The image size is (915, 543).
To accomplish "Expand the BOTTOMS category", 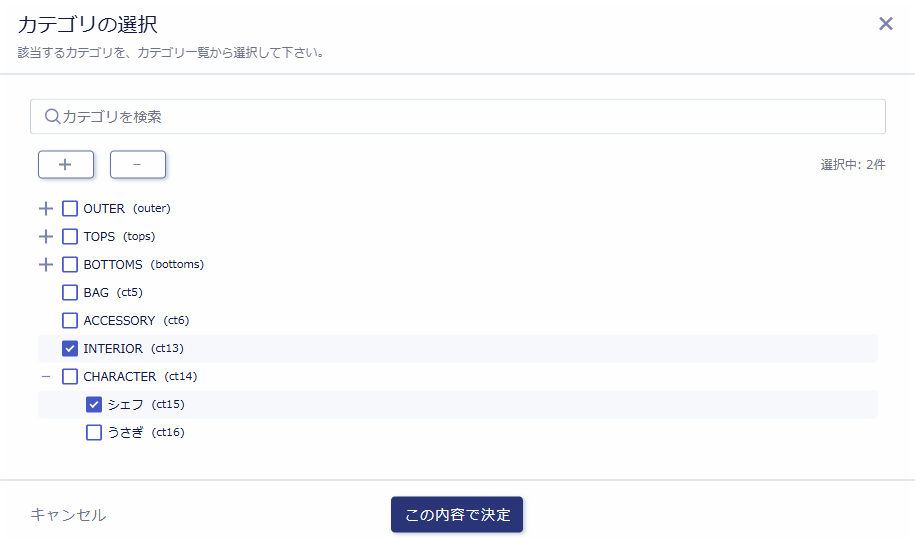I will click(x=45, y=265).
